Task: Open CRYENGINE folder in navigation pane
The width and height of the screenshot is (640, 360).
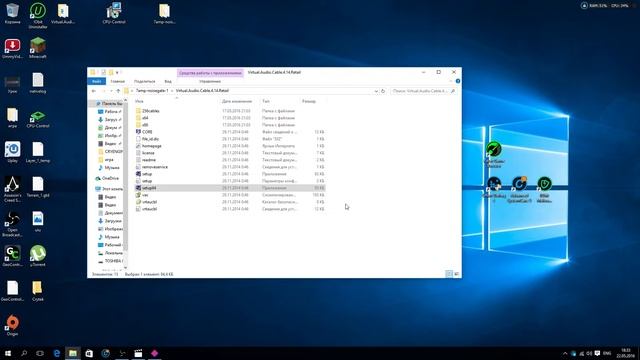Action: 111,151
